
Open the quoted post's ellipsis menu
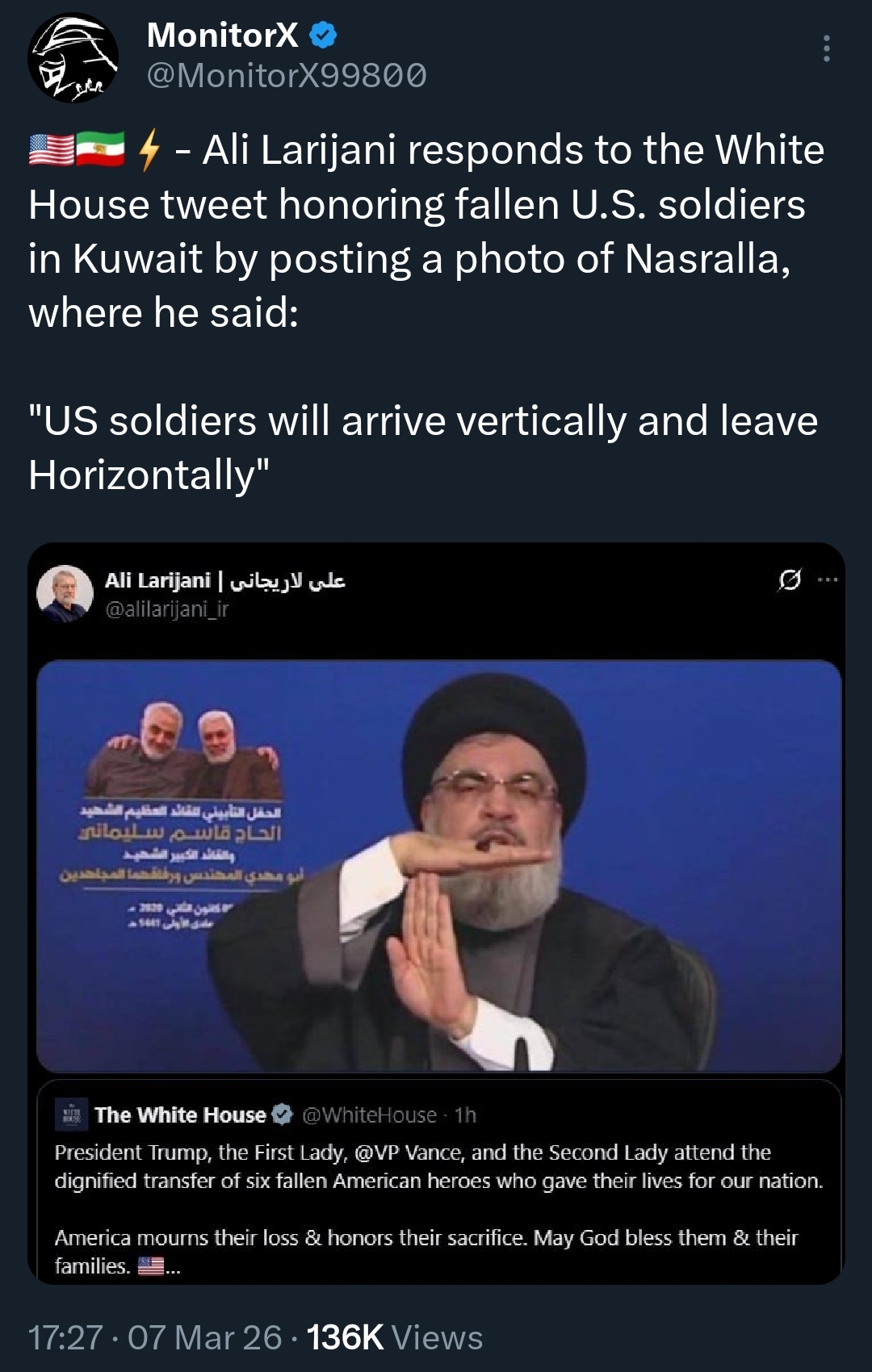coord(828,579)
